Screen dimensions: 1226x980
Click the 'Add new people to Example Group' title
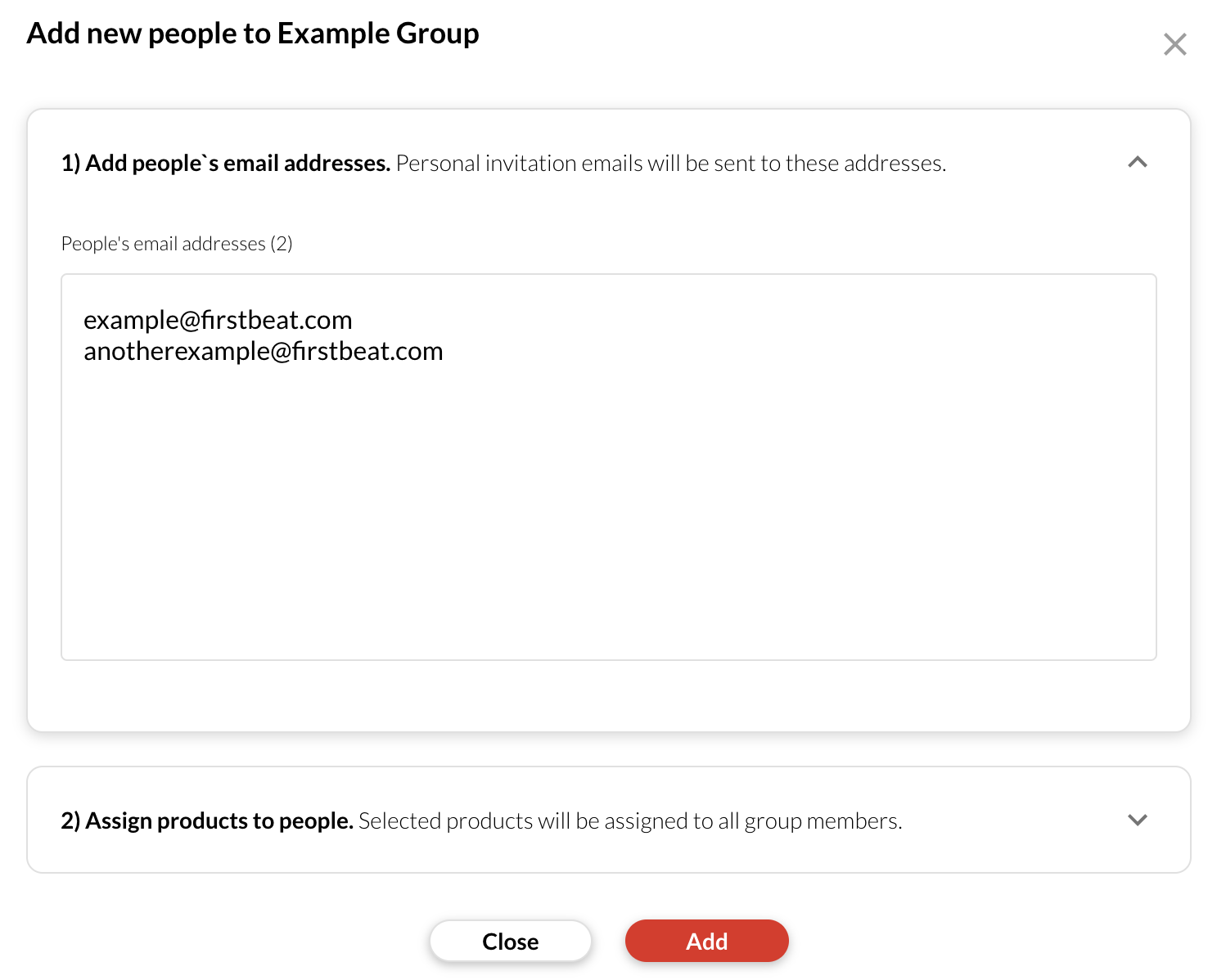252,34
